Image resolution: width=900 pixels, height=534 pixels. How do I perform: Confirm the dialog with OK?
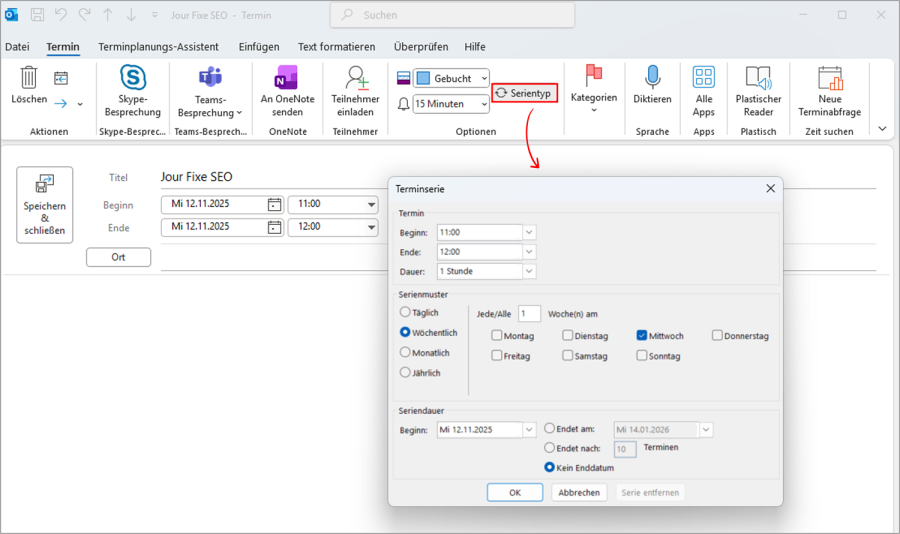point(515,493)
